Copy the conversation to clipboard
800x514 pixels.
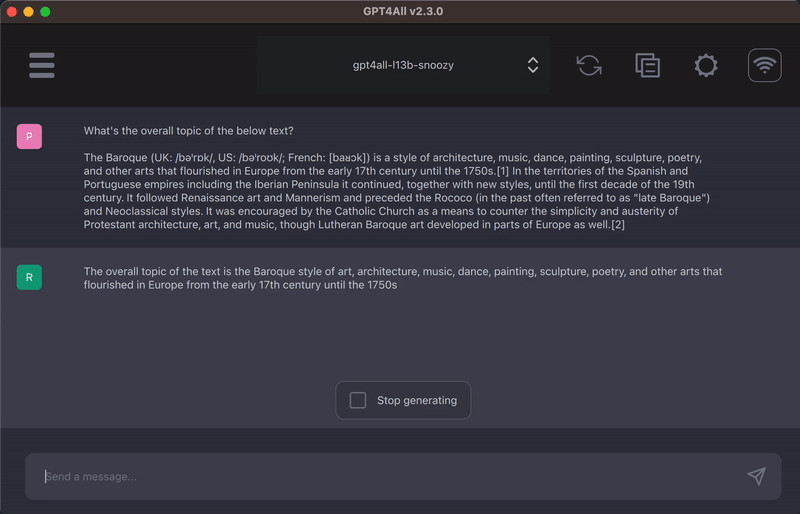pyautogui.click(x=647, y=65)
